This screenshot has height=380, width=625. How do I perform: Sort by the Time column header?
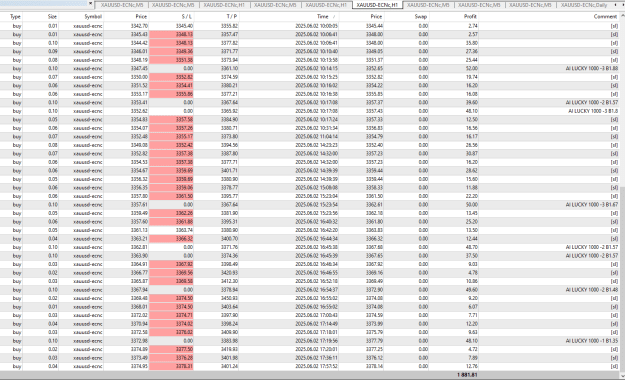[322, 17]
